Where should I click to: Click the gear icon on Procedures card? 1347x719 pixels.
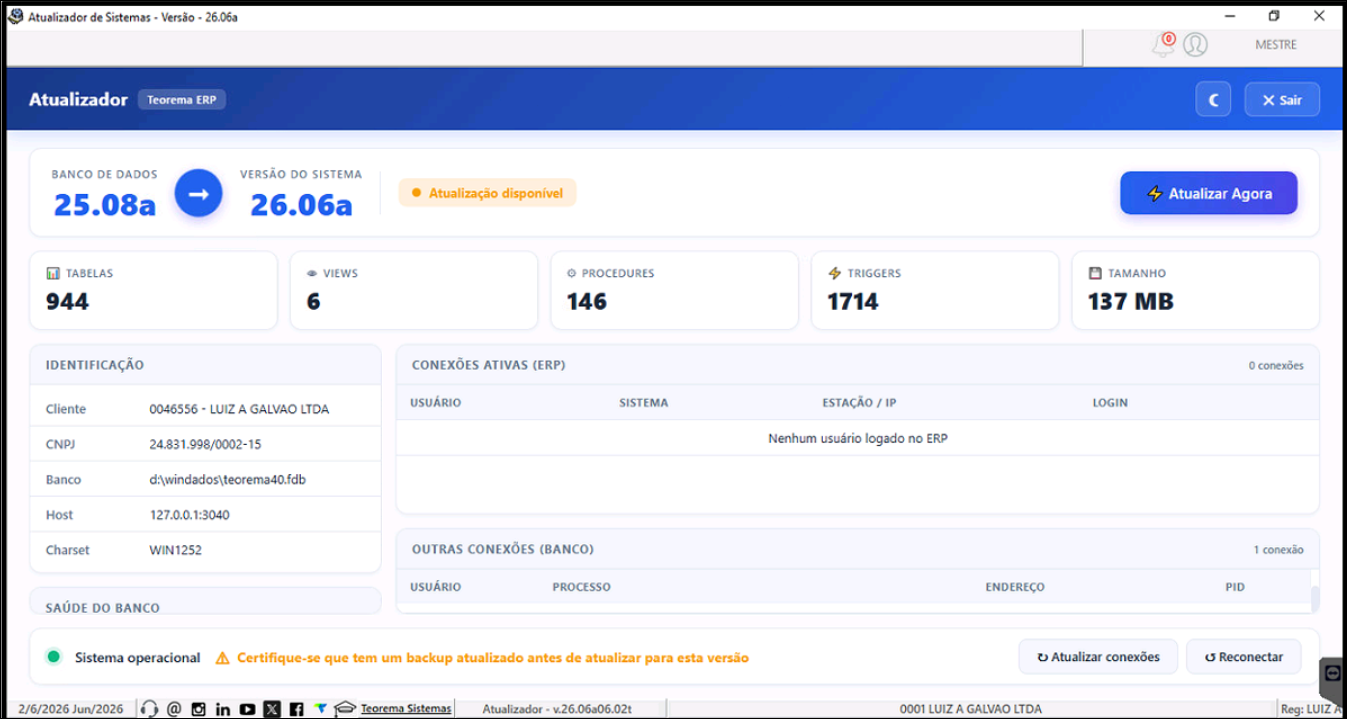point(572,273)
